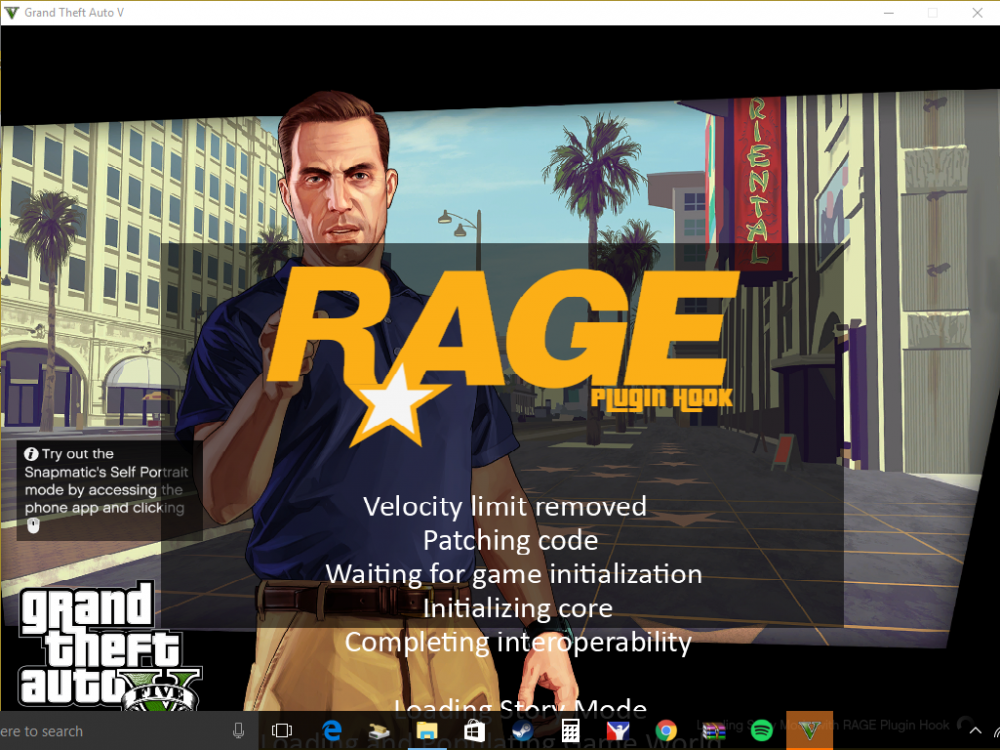Click "Completing interoperability" status text
1000x750 pixels.
518,642
